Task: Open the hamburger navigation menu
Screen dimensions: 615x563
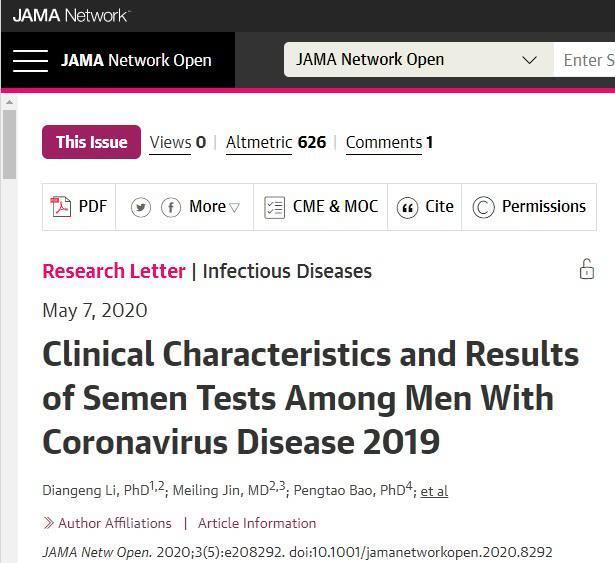Action: pyautogui.click(x=30, y=61)
